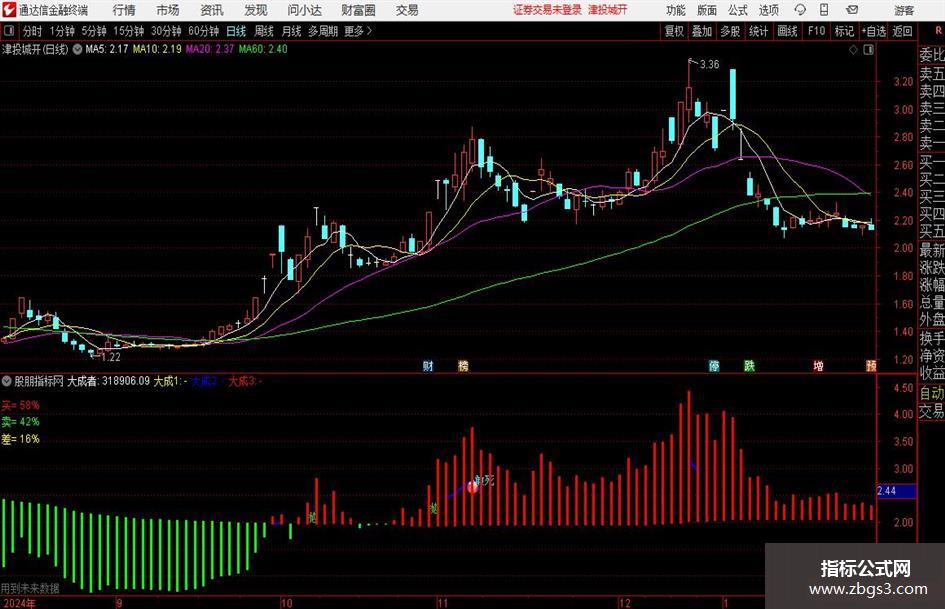Open the 市场 menu
Screen dimensions: 945x609
168,10
